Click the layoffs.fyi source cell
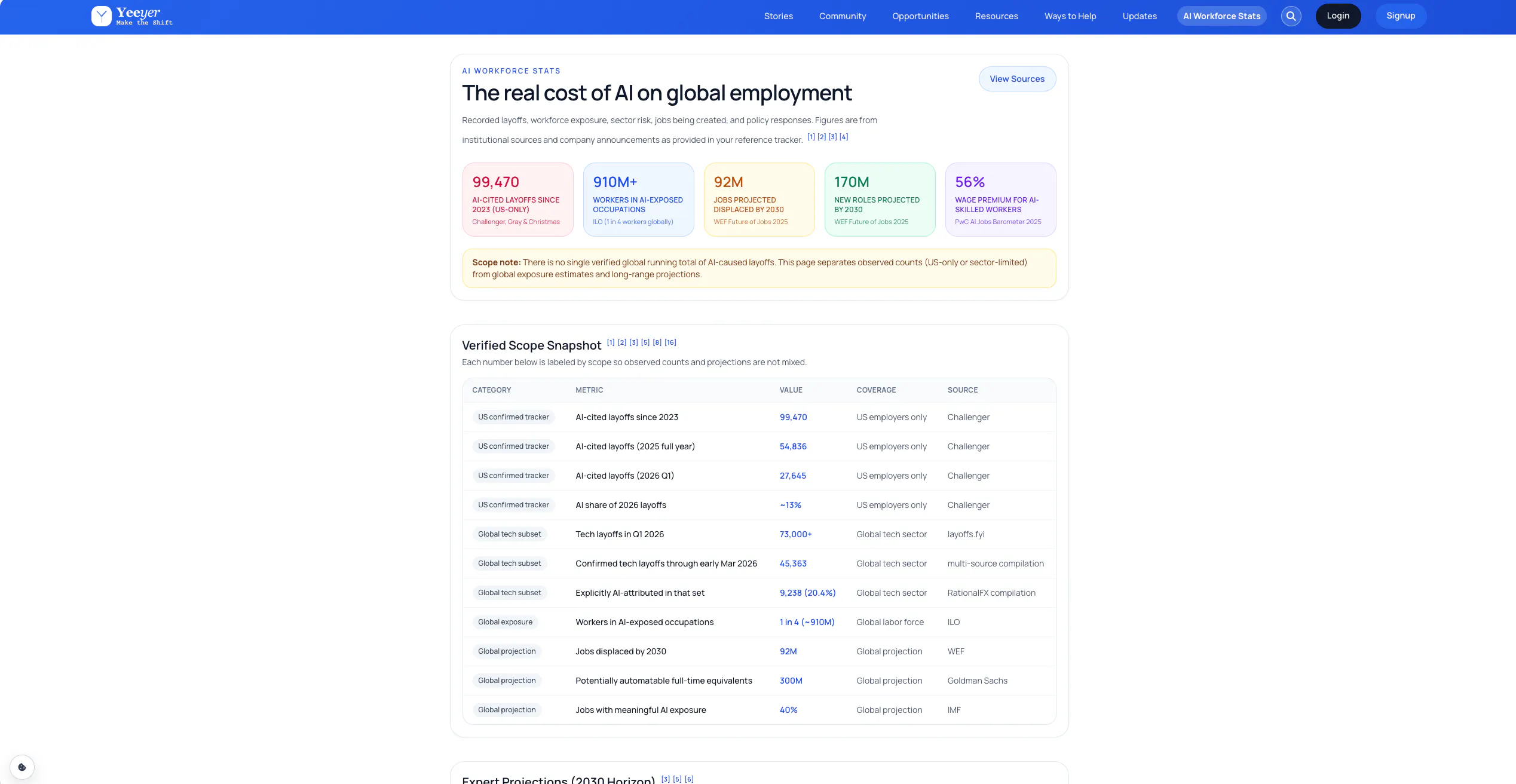1516x784 pixels. 966,534
